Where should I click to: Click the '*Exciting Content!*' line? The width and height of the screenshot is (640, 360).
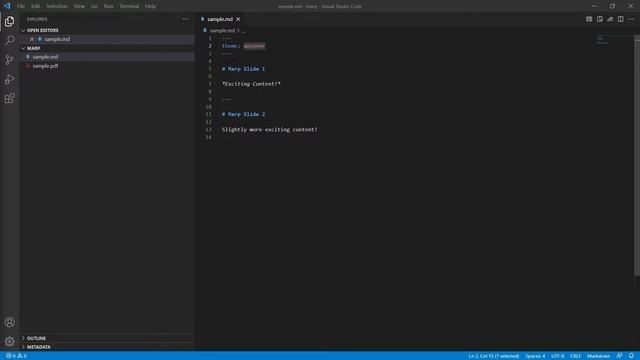pos(251,84)
